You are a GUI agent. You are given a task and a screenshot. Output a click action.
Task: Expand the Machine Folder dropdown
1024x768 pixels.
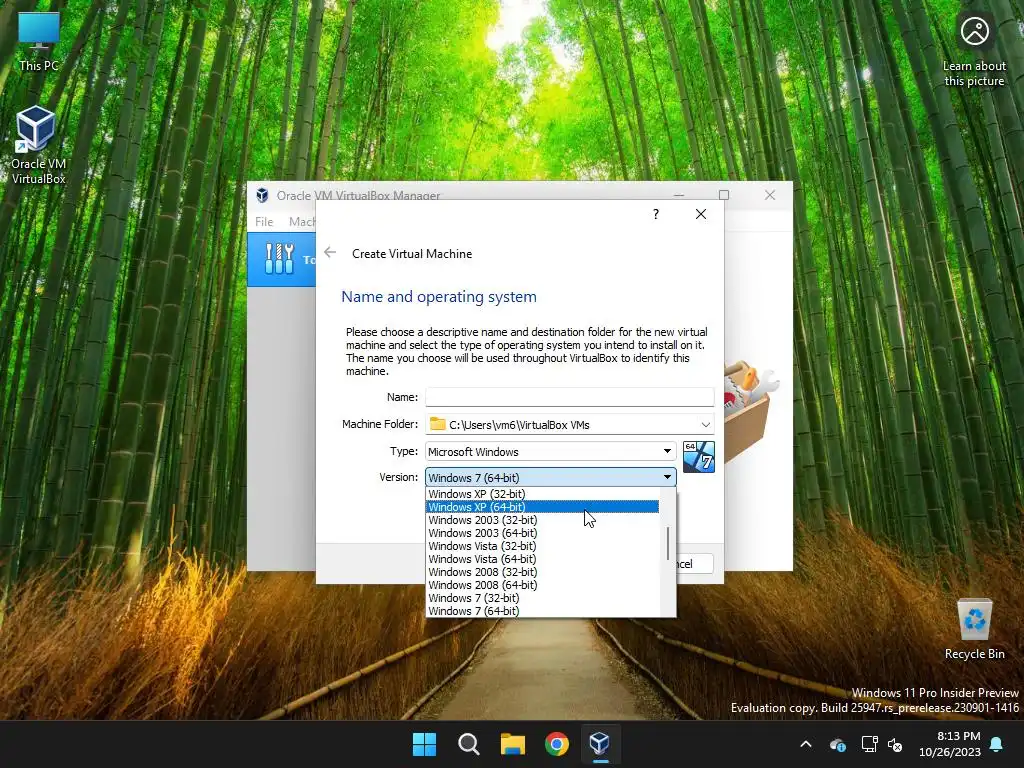point(705,424)
